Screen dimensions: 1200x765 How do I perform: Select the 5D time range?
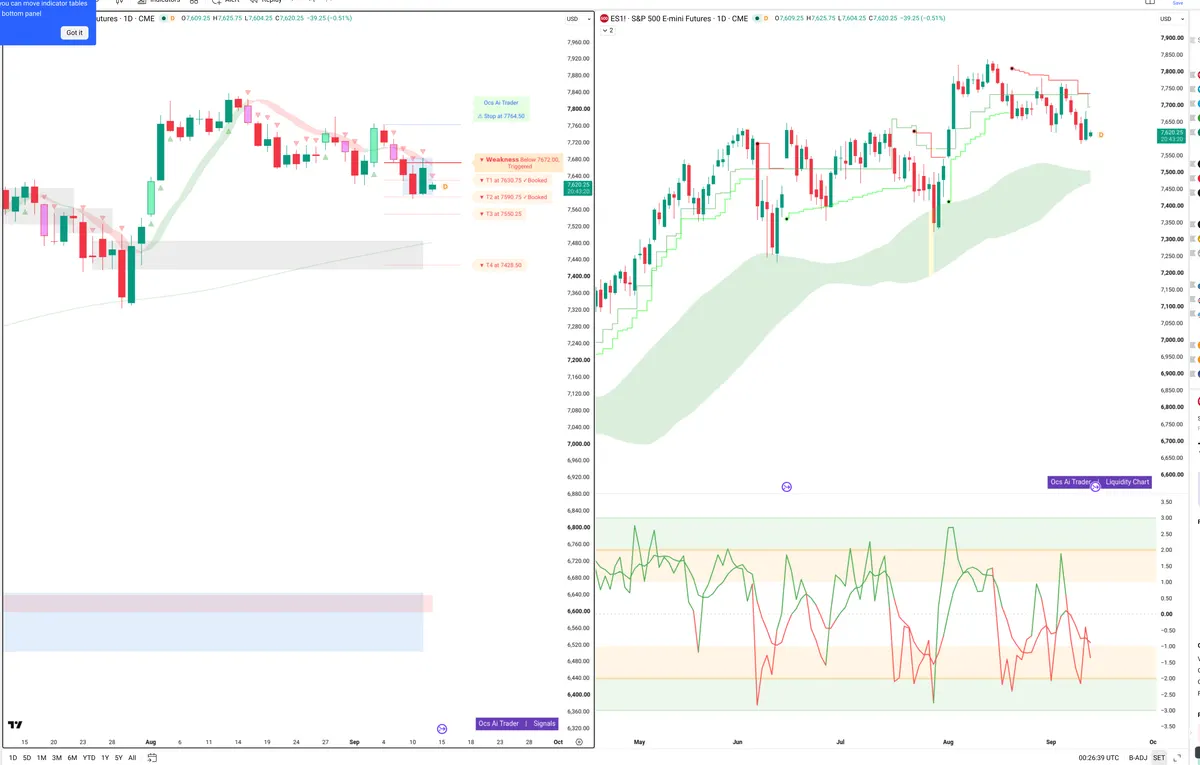coord(27,758)
